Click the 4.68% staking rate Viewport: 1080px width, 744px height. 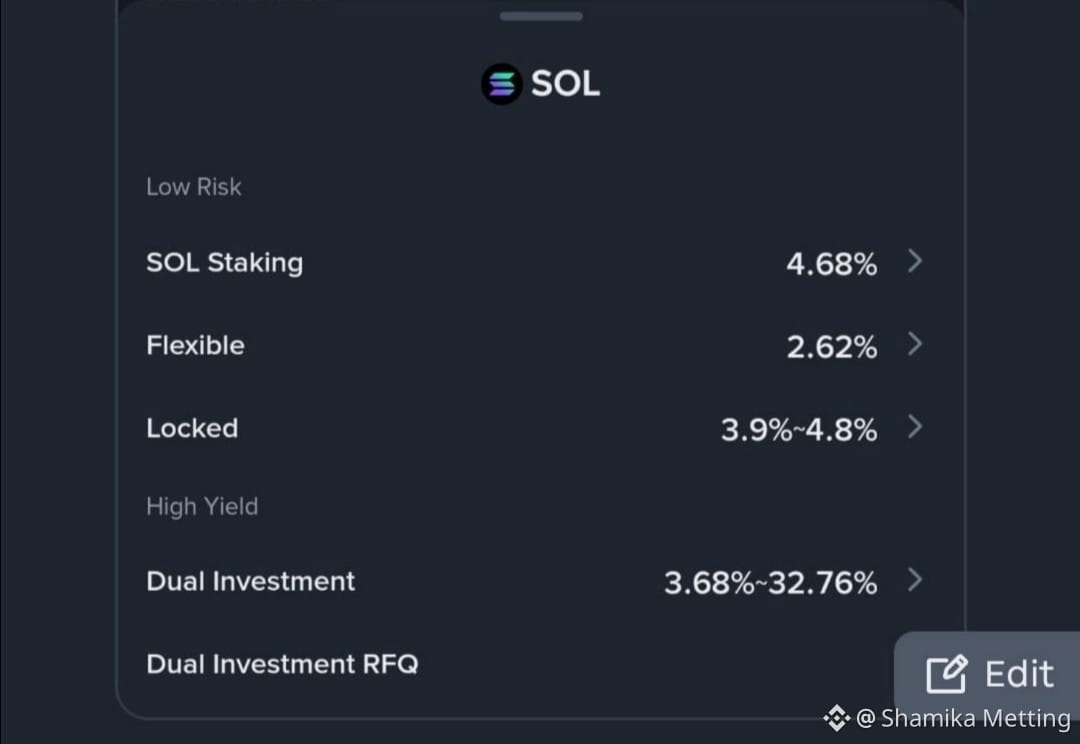coord(831,264)
